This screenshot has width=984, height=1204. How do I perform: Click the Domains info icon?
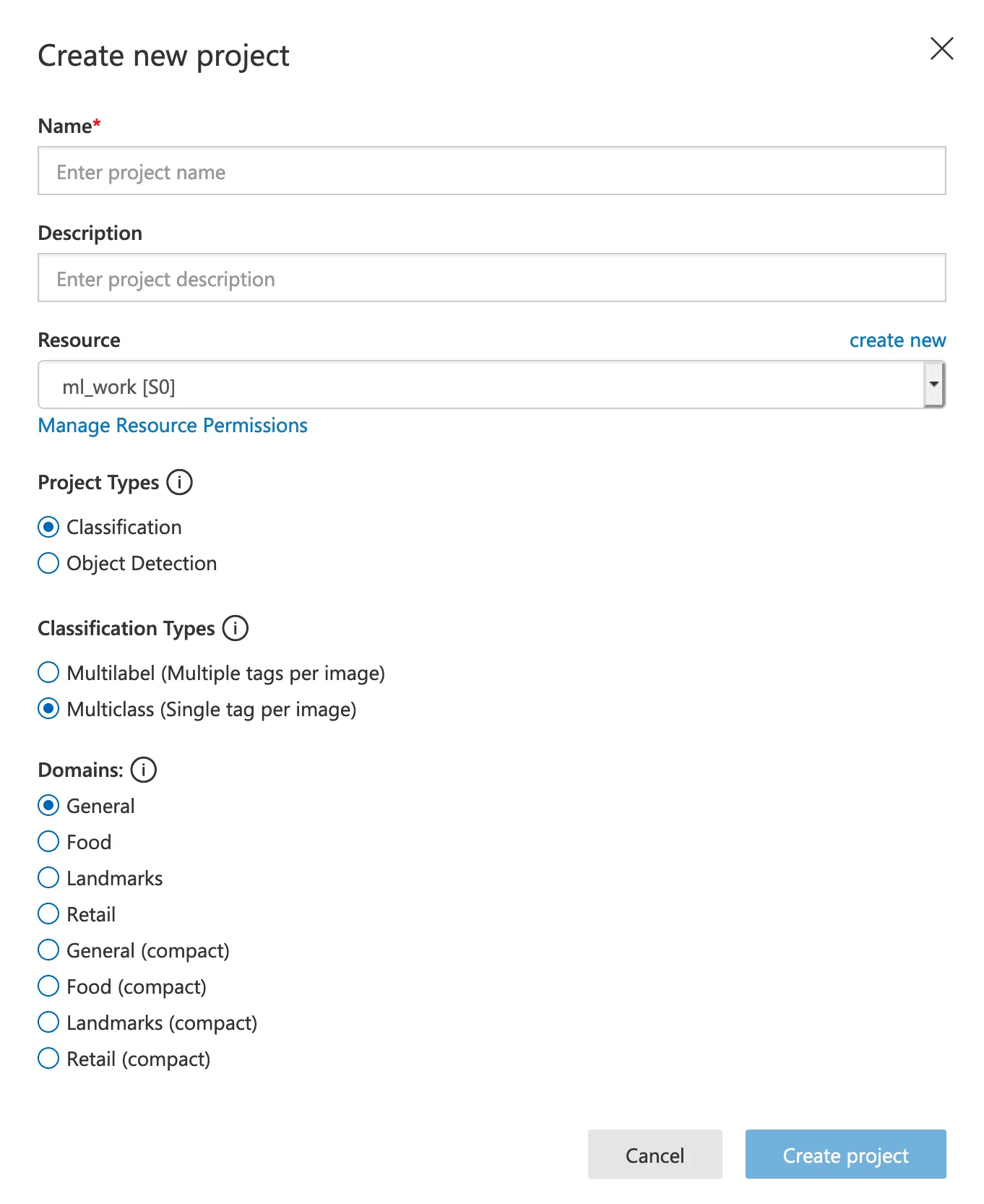[x=143, y=770]
